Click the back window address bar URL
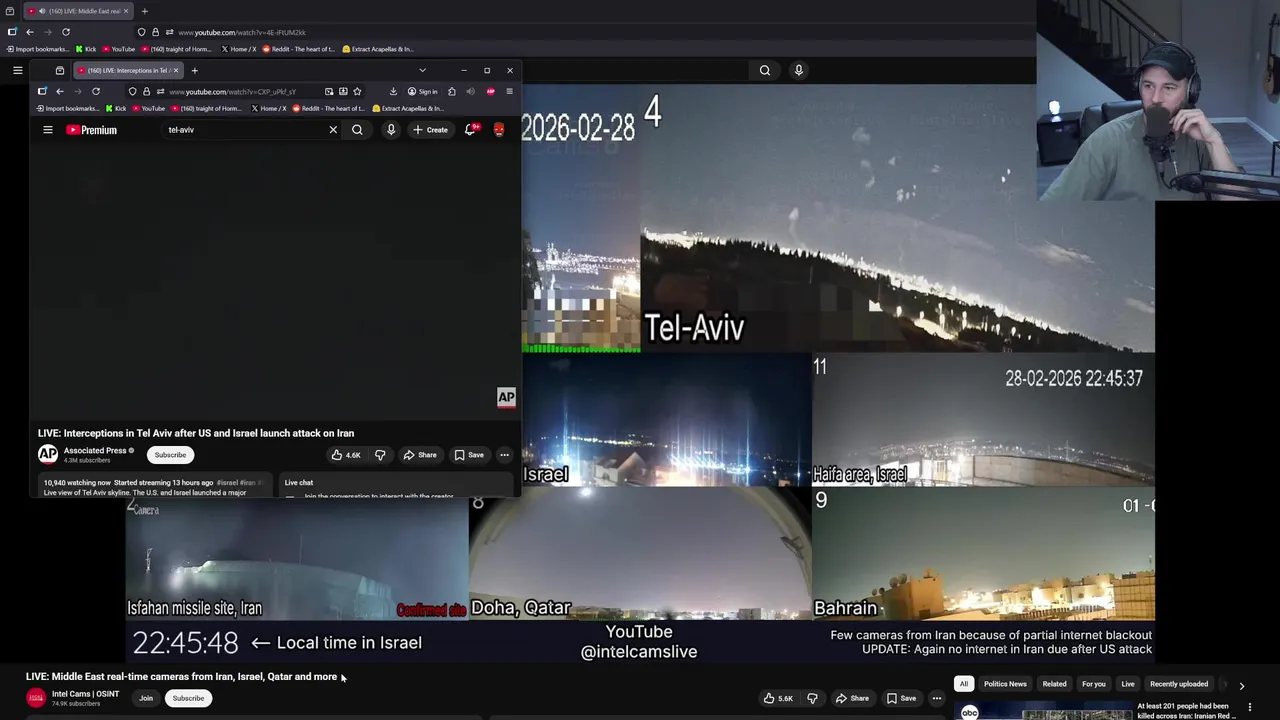This screenshot has height=720, width=1280. 242,32
